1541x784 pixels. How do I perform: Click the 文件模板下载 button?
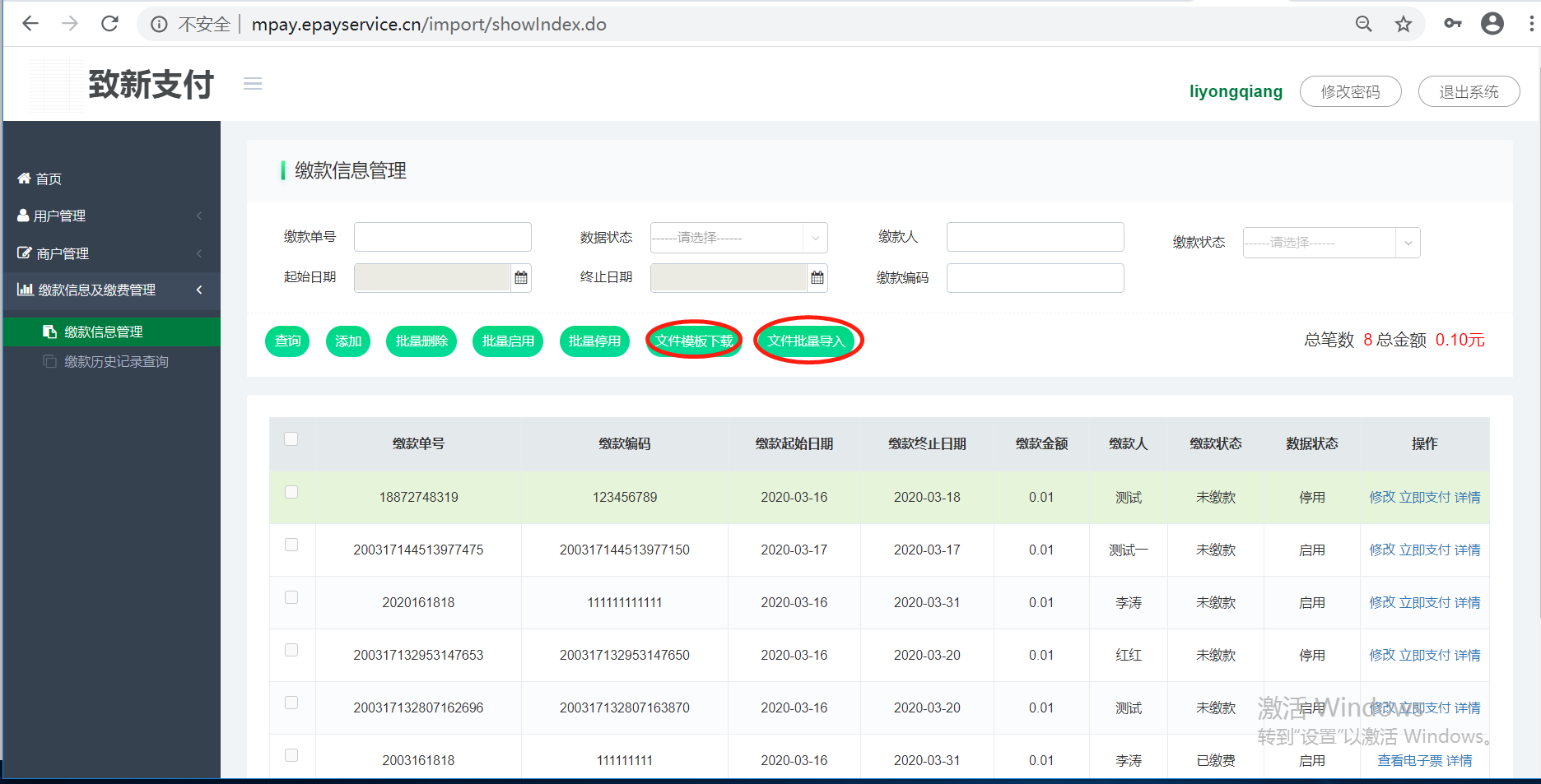(694, 341)
